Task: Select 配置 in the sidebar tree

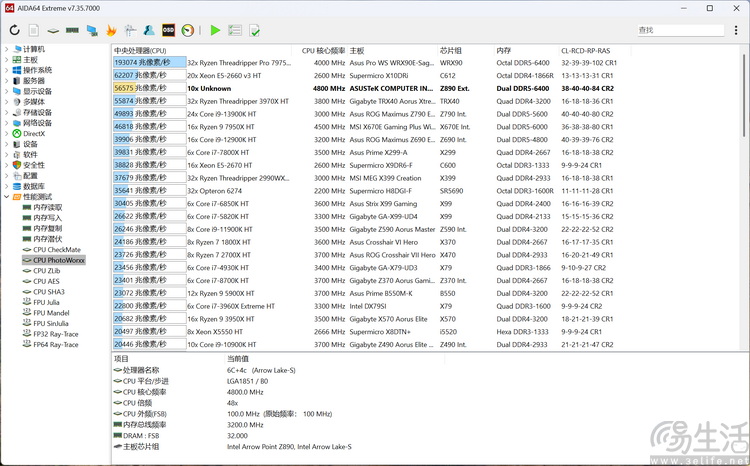Action: [30, 176]
